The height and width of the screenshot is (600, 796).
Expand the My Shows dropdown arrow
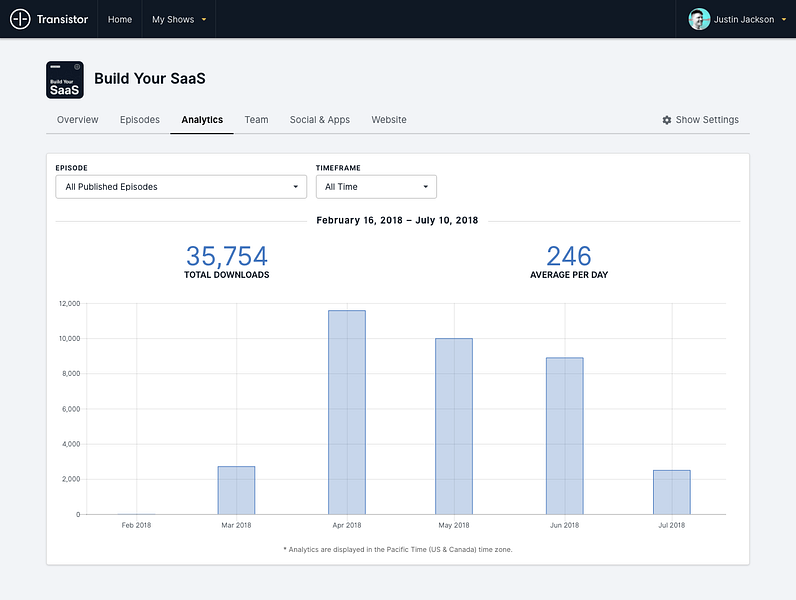204,20
